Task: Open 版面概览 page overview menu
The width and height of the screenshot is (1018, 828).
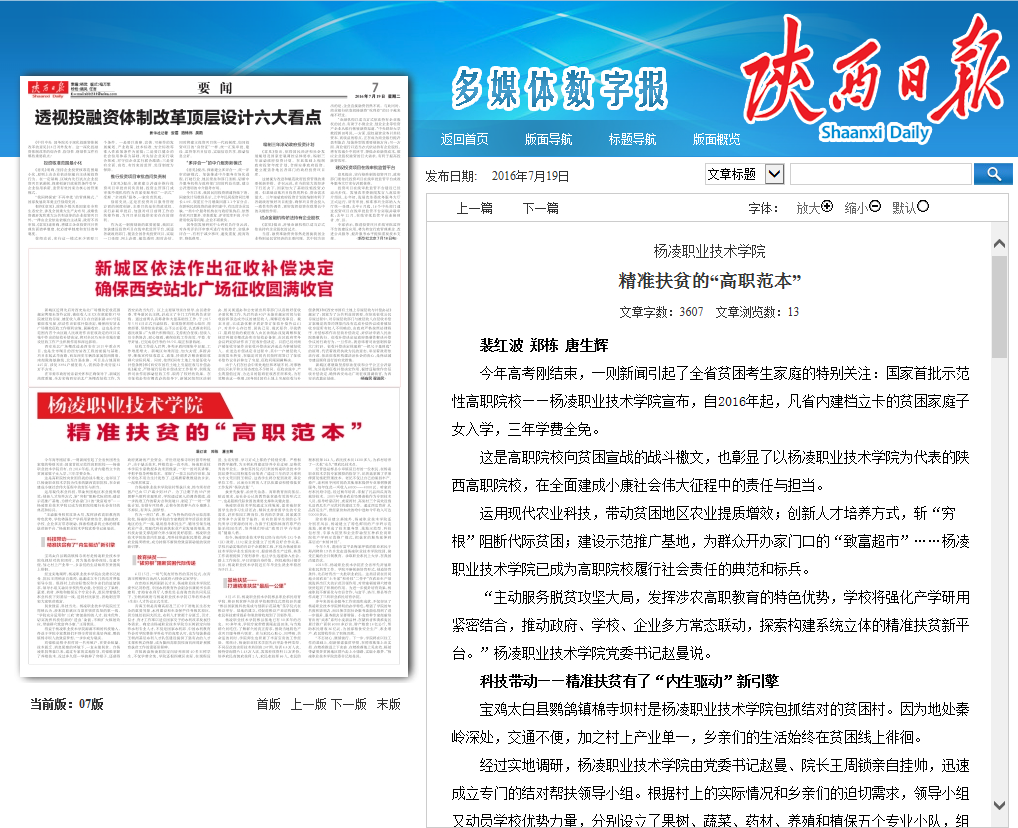Action: click(x=717, y=139)
